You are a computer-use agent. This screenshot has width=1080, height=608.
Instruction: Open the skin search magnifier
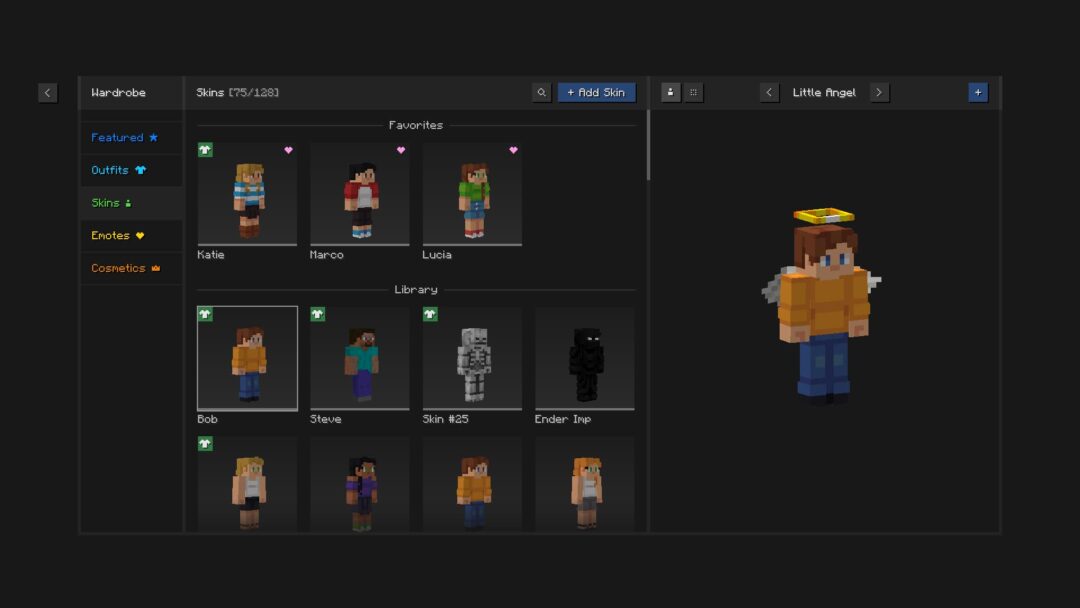tap(541, 92)
